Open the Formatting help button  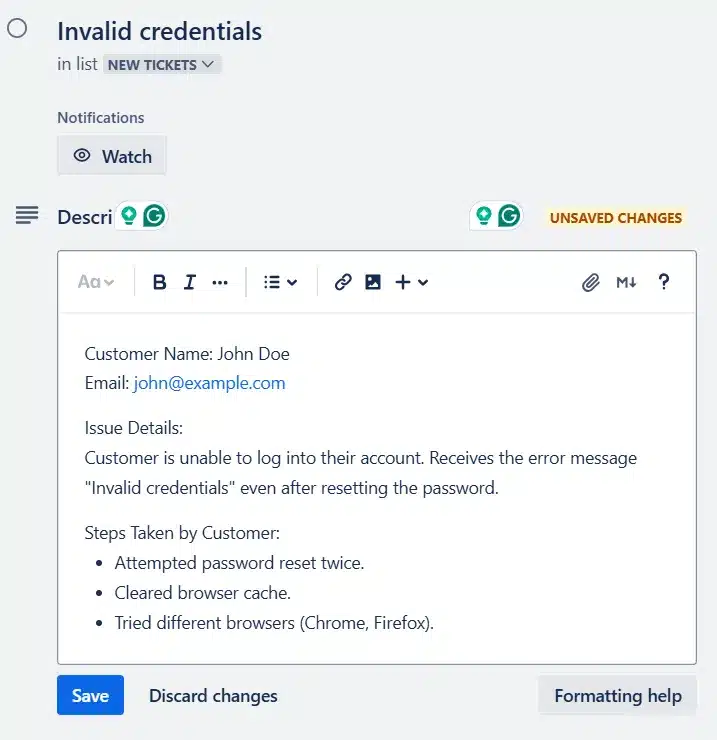617,696
